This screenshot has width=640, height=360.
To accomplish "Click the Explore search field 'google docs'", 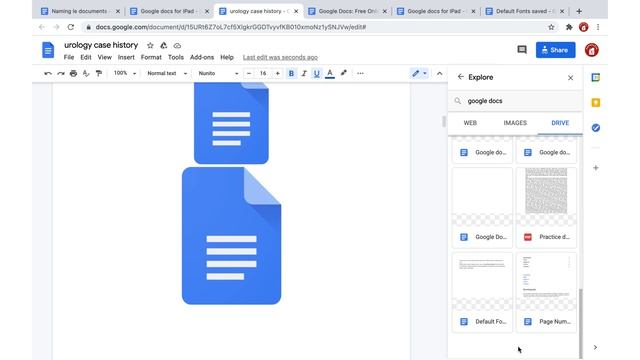I will (515, 101).
